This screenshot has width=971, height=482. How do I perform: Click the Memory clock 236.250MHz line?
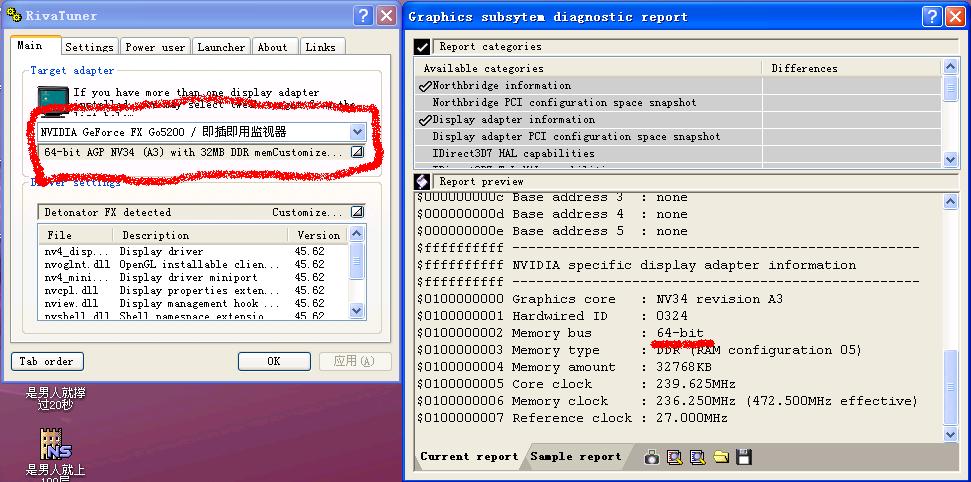[x=668, y=401]
